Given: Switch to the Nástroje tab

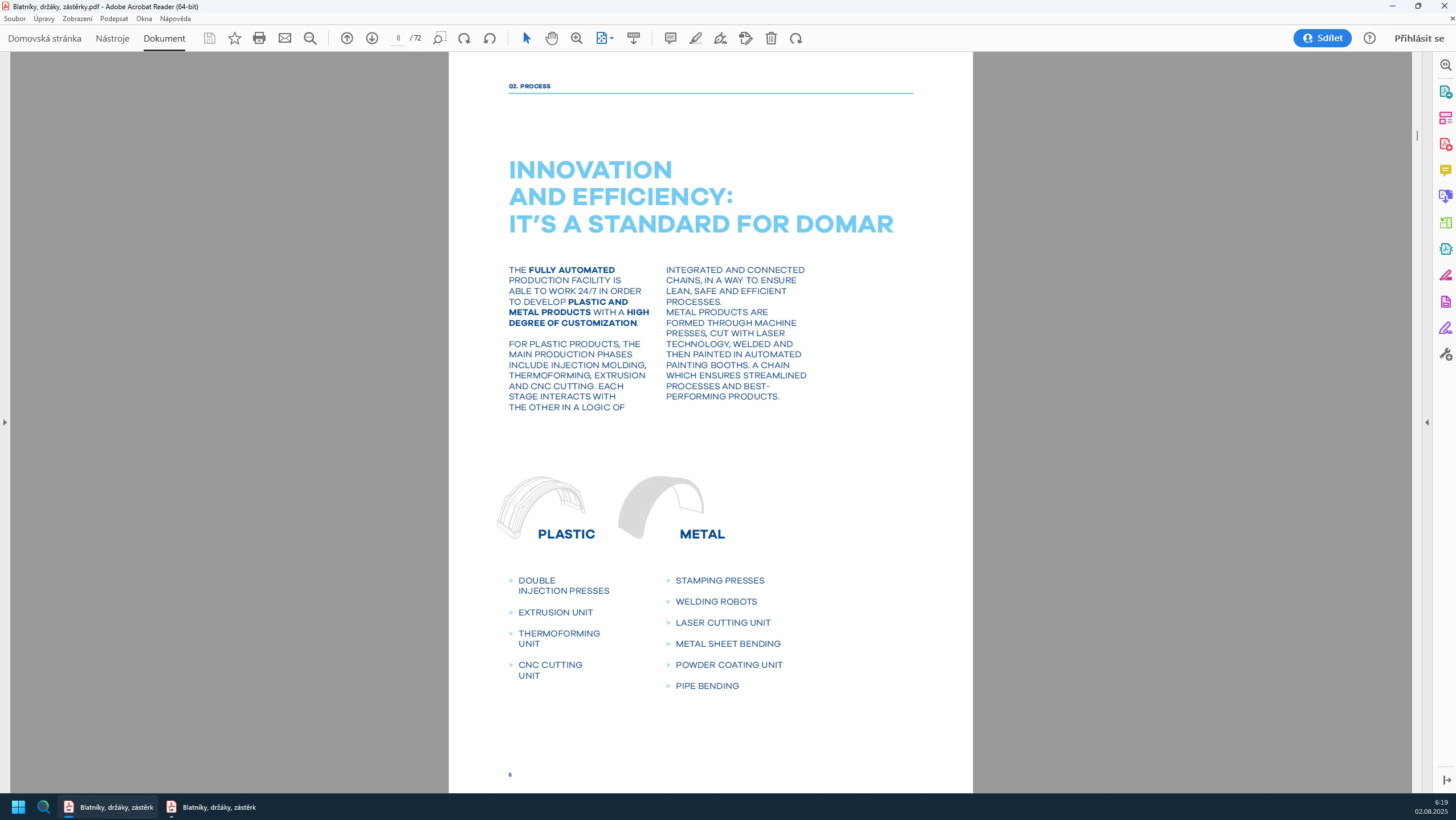Looking at the screenshot, I should coord(112,38).
